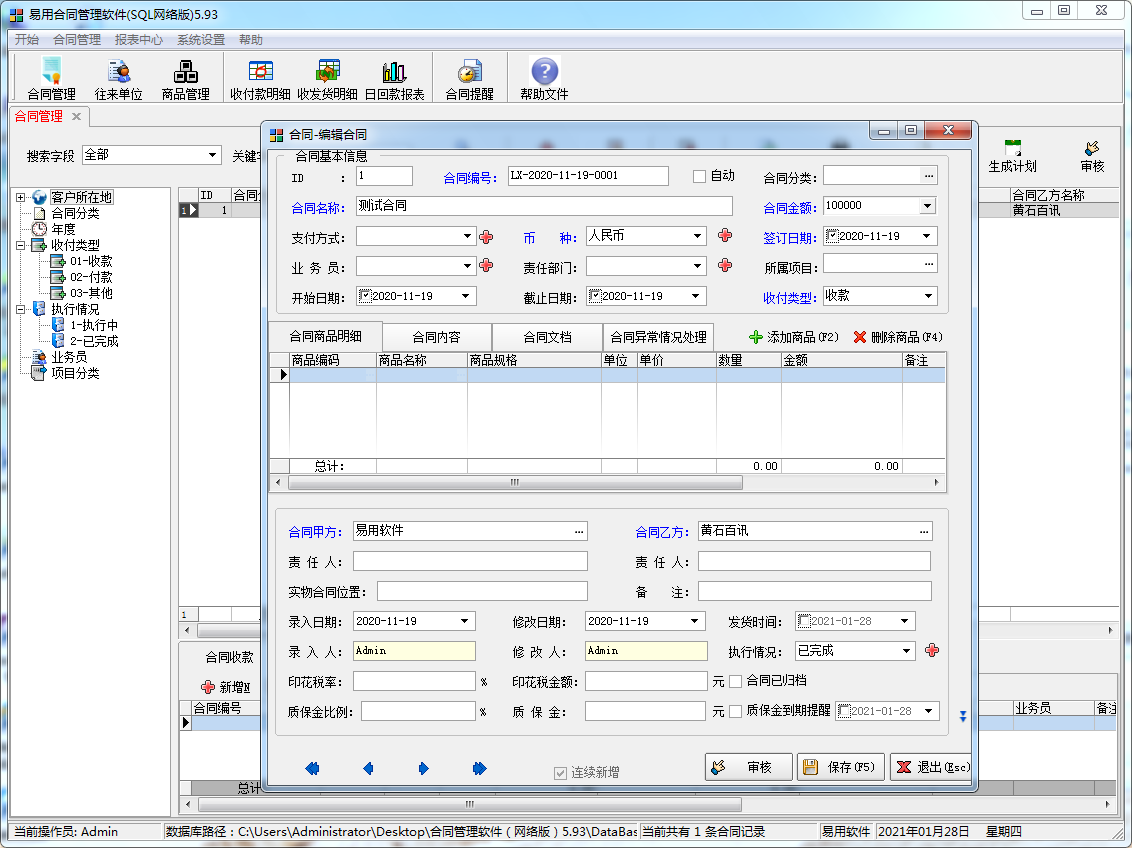Click 新增 red plus under 合同收款

tap(208, 687)
